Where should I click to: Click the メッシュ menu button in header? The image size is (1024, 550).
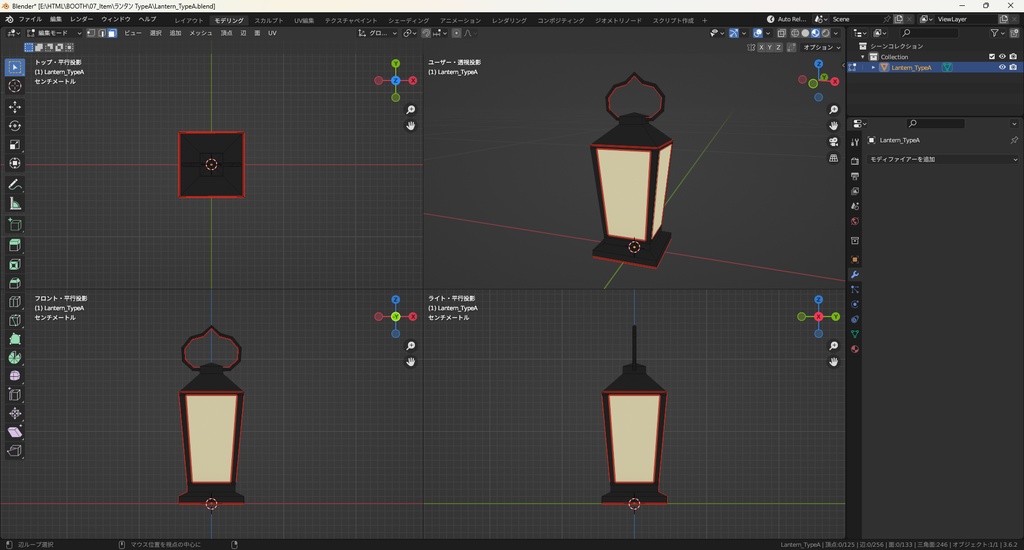[x=200, y=33]
